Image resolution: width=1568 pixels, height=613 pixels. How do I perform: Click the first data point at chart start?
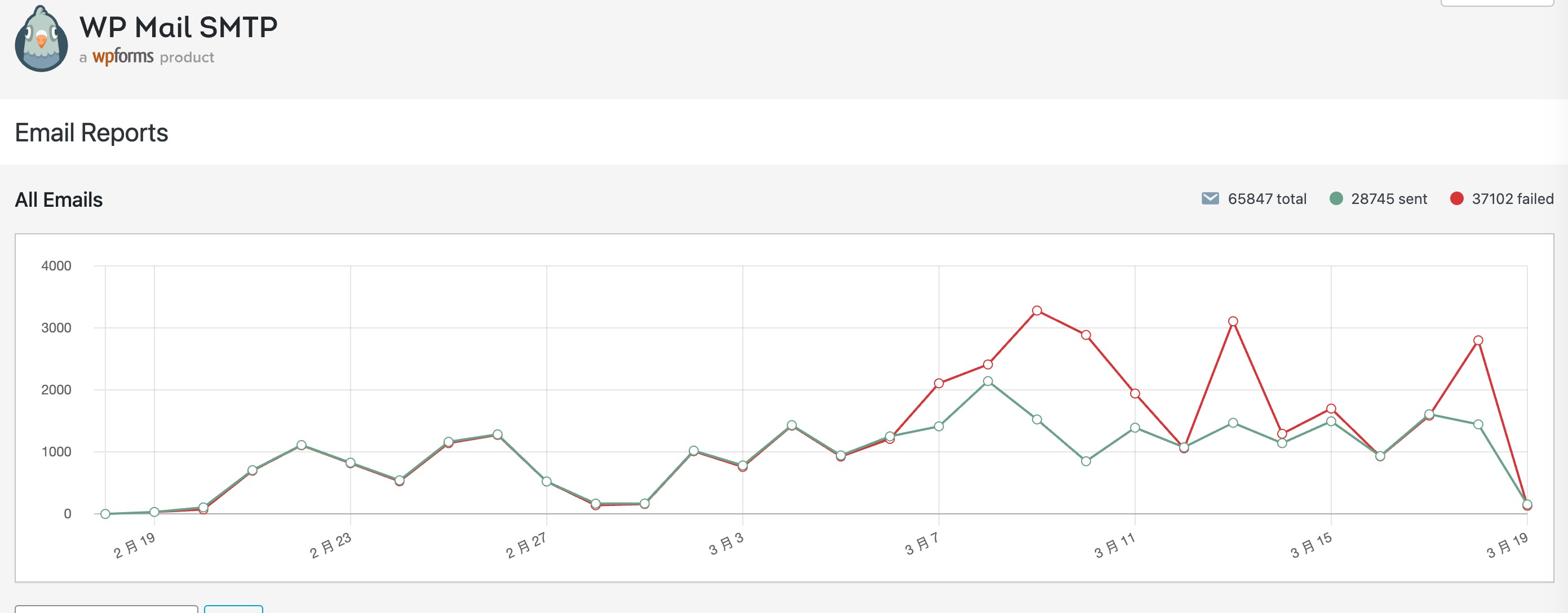point(105,514)
